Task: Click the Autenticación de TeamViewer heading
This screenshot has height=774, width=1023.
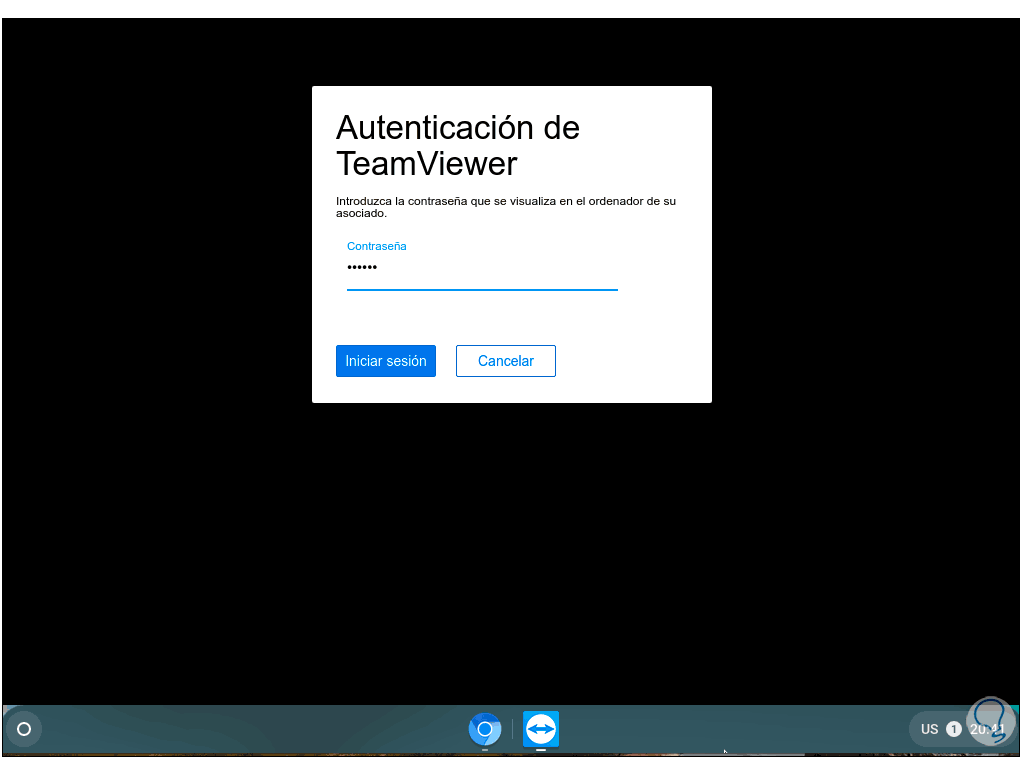Action: (x=458, y=146)
